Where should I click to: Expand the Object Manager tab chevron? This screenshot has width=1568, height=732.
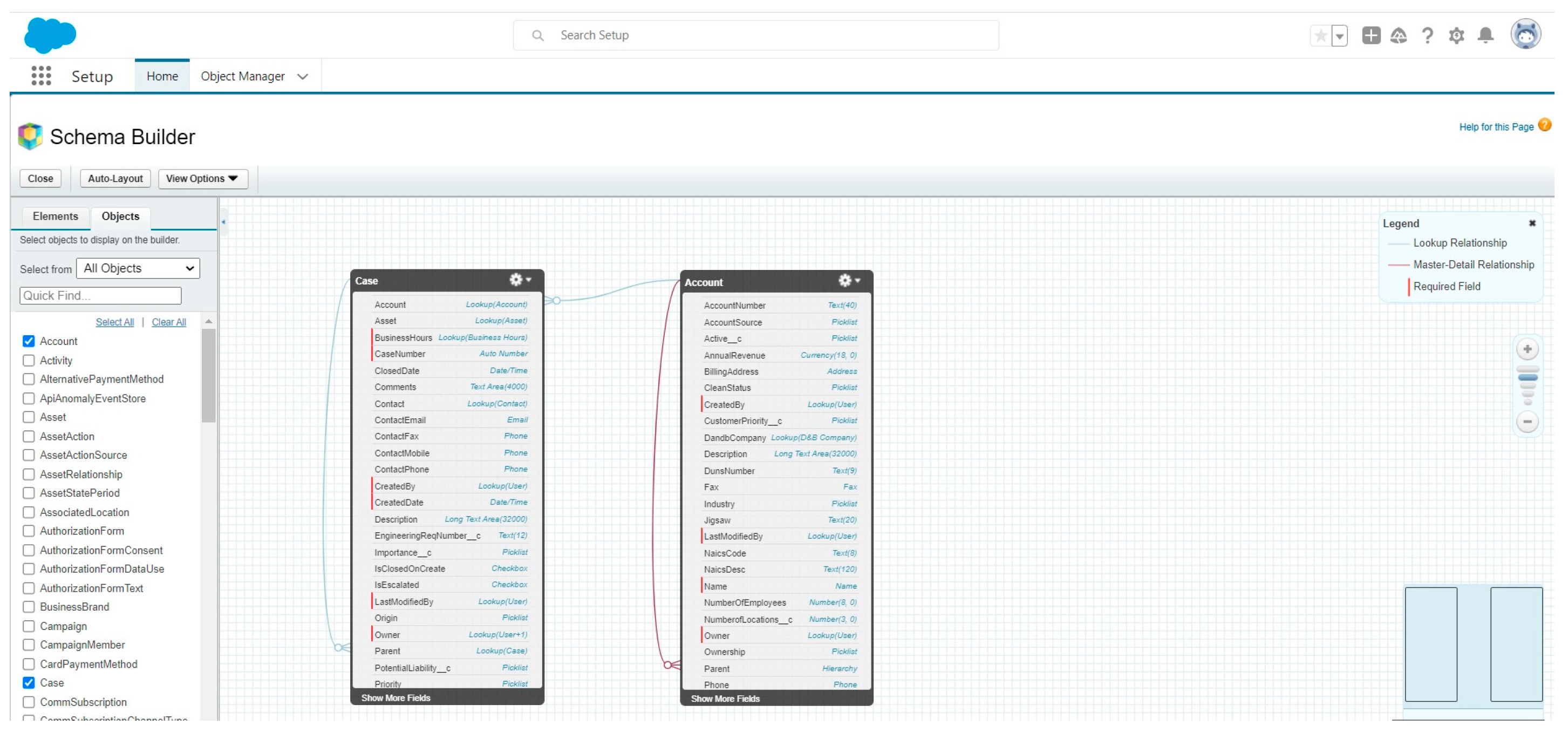click(x=303, y=77)
